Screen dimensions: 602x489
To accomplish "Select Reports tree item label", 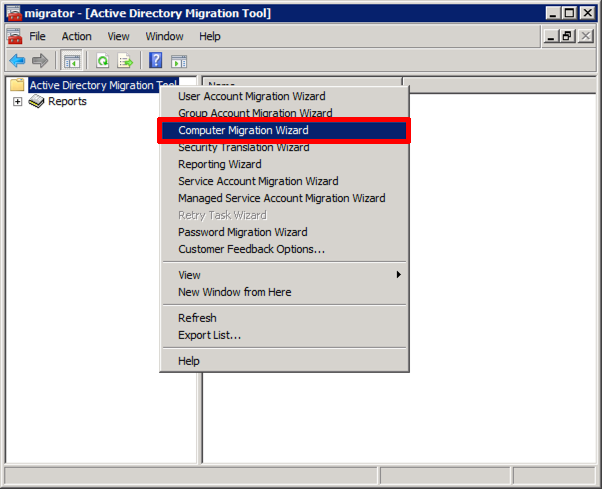I will pos(67,101).
